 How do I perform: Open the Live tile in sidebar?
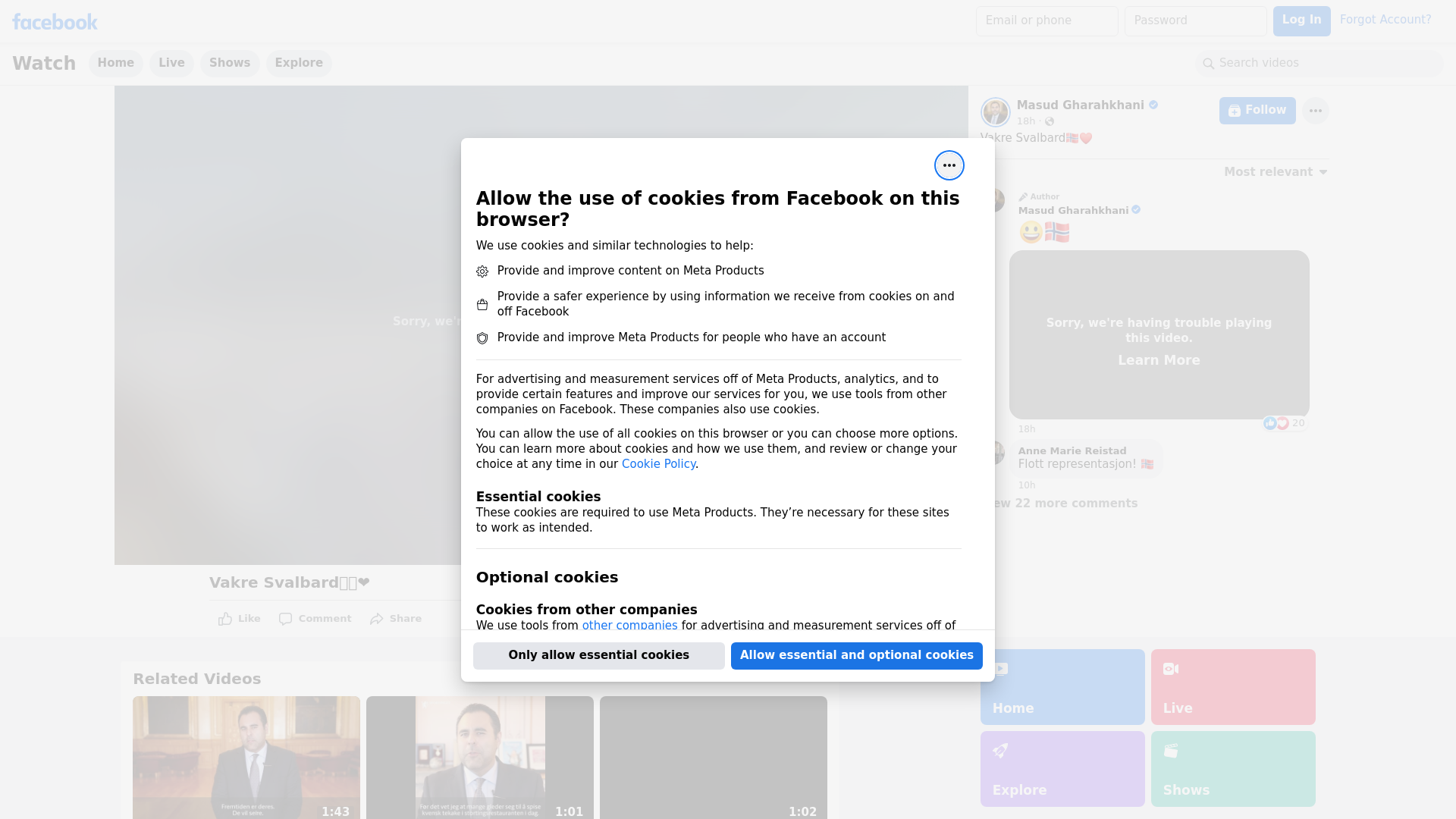tap(1233, 687)
